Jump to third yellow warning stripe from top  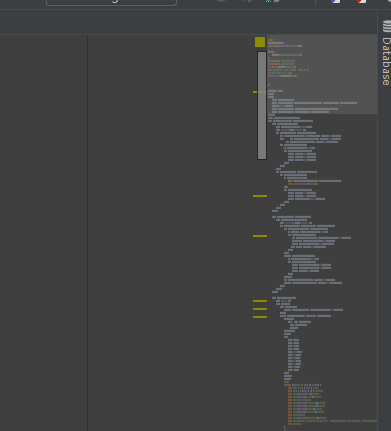pos(260,236)
